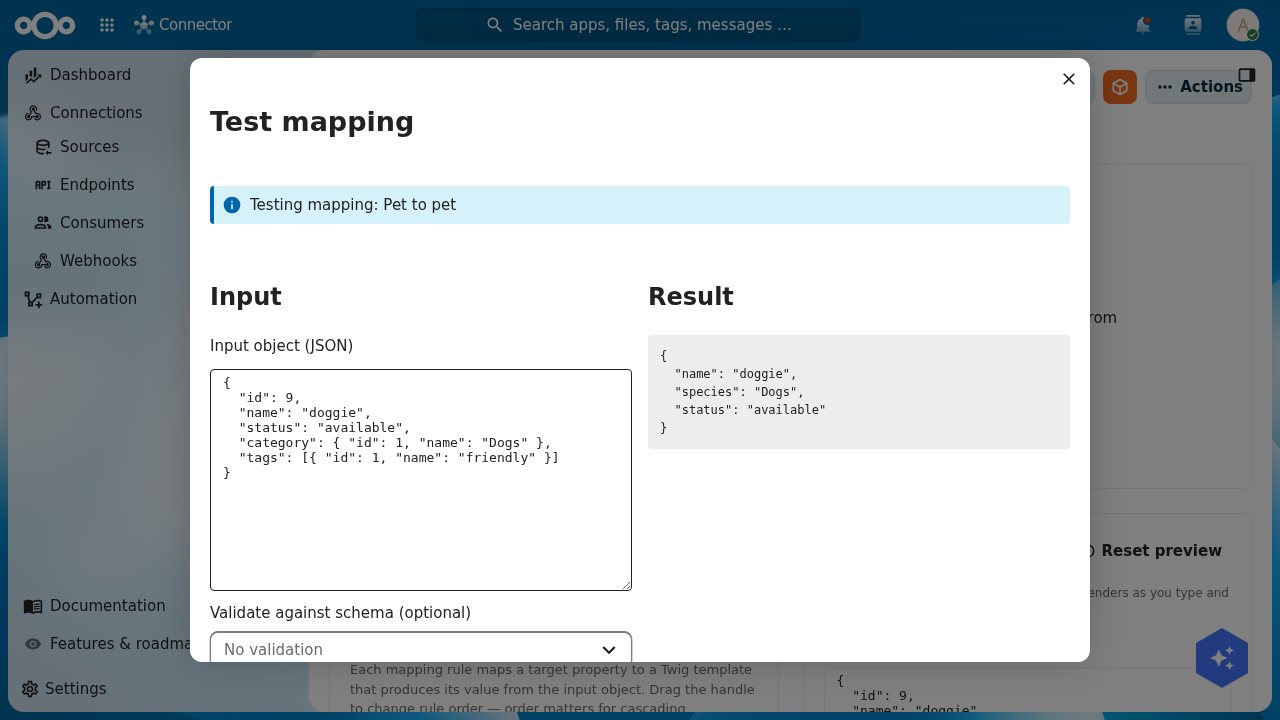Click into the Input object JSON textarea
This screenshot has height=720, width=1280.
pyautogui.click(x=421, y=480)
